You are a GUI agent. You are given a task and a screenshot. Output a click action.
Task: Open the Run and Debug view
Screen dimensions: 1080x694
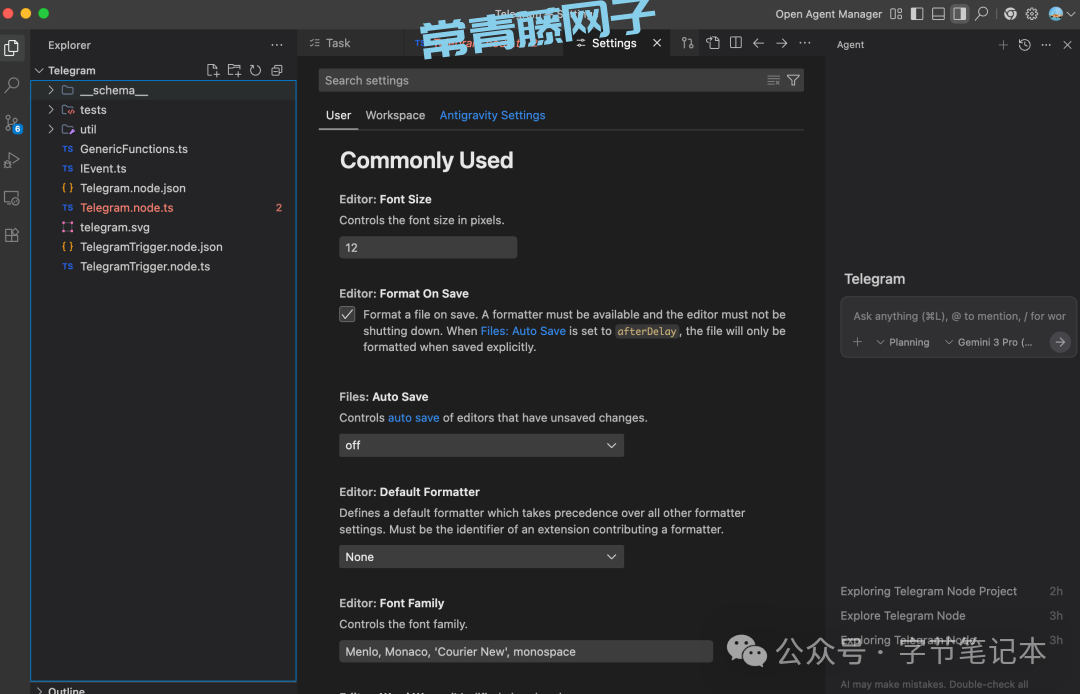[x=12, y=160]
